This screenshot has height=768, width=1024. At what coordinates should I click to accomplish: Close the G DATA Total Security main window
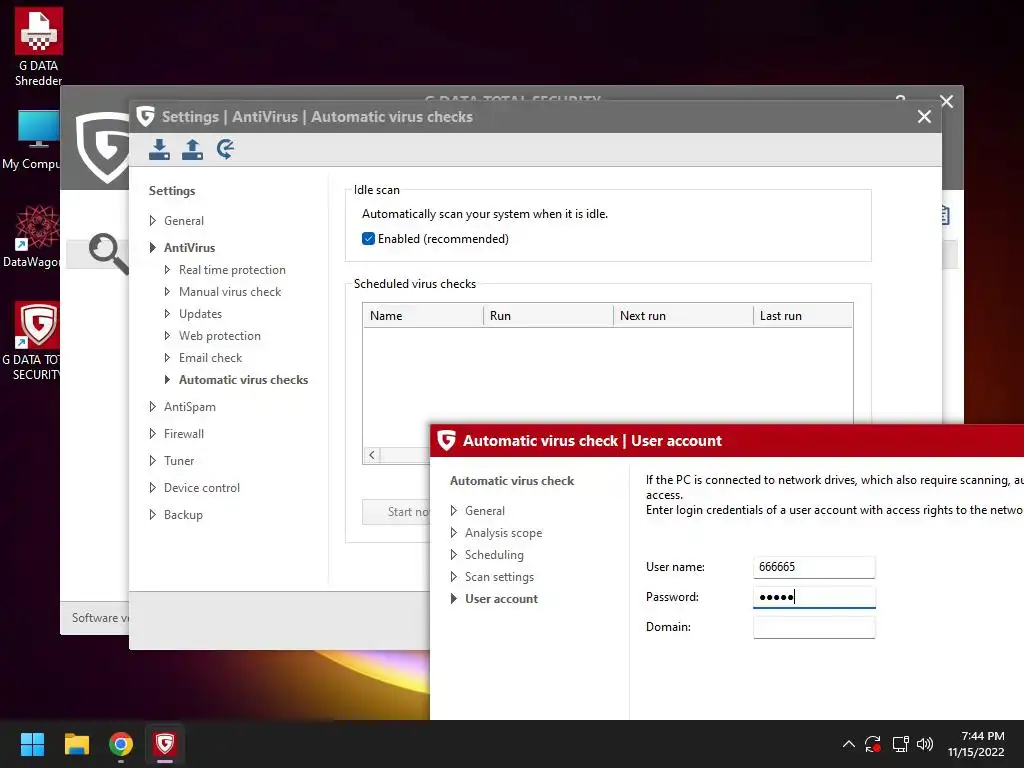point(947,101)
